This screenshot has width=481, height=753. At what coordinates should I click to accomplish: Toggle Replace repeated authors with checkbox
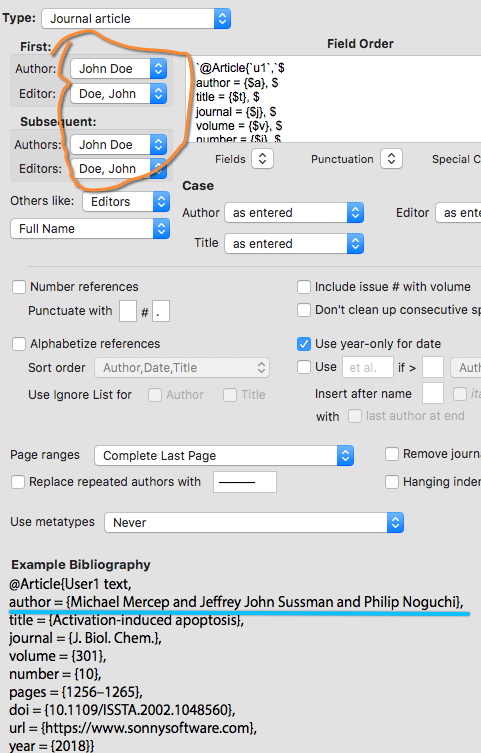18,482
